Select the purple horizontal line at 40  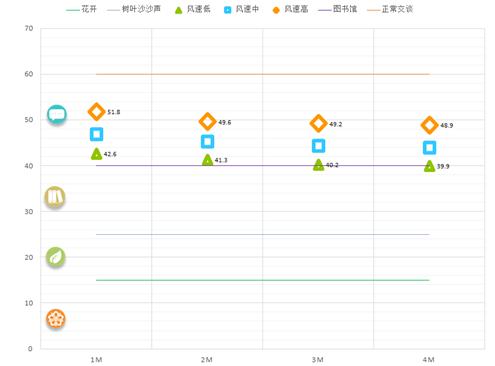[x=263, y=165]
